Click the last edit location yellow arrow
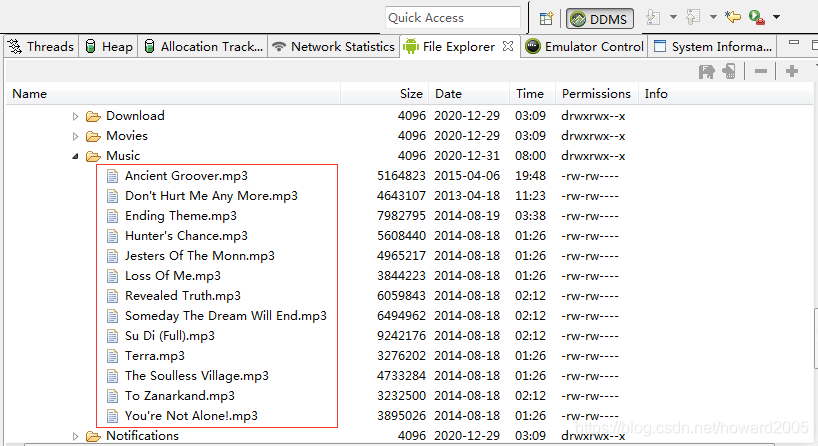Screen dimensions: 818x446 [x=733, y=17]
